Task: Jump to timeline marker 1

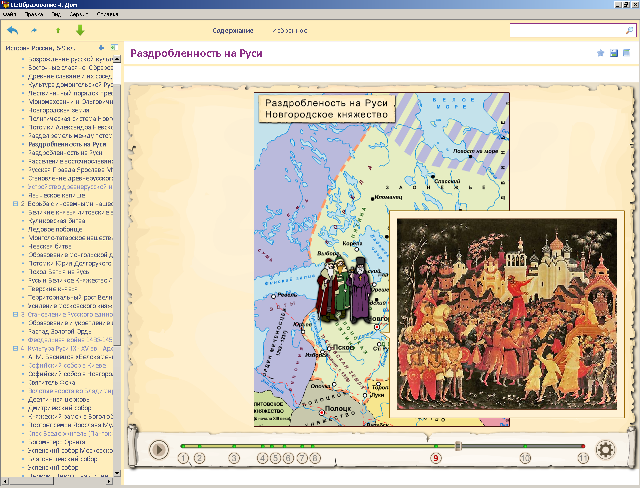Action: (x=183, y=459)
